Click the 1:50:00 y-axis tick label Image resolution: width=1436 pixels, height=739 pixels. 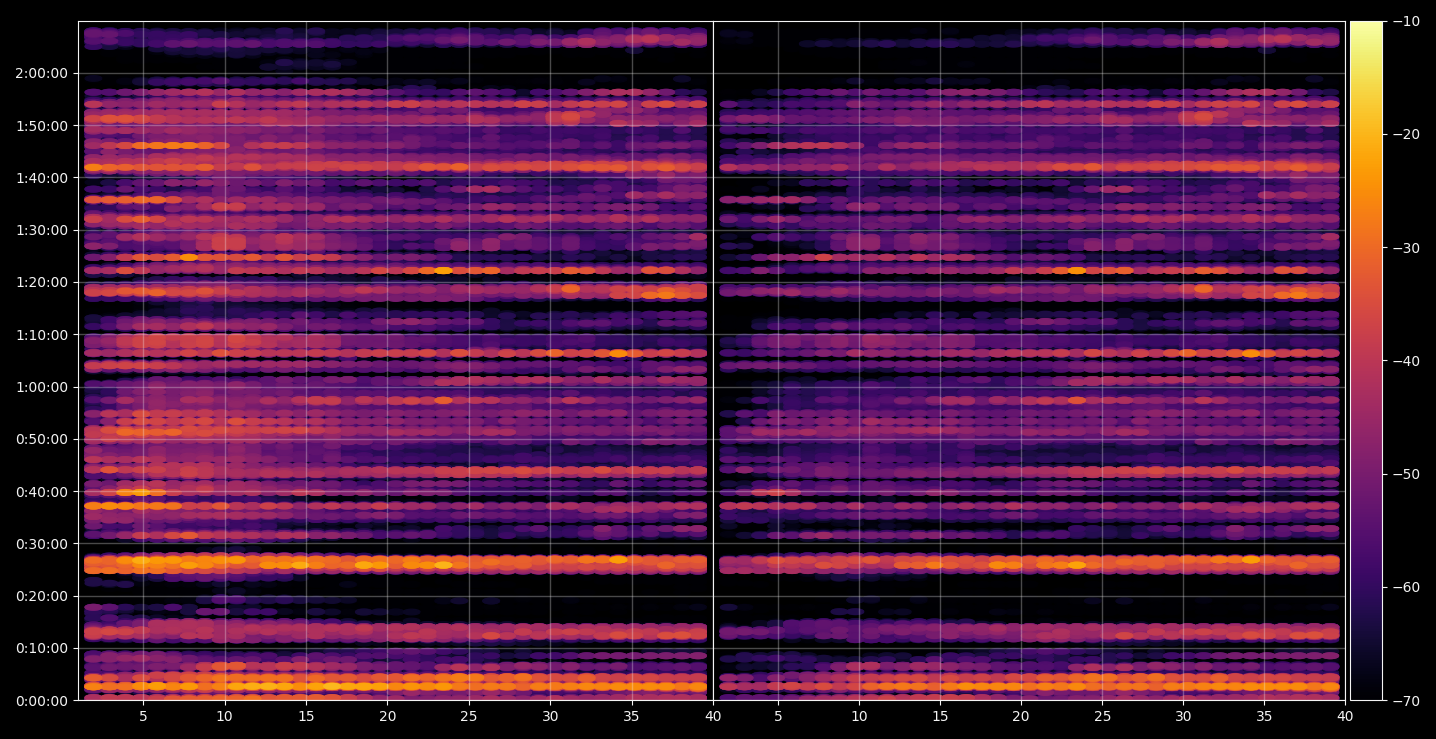coord(42,126)
